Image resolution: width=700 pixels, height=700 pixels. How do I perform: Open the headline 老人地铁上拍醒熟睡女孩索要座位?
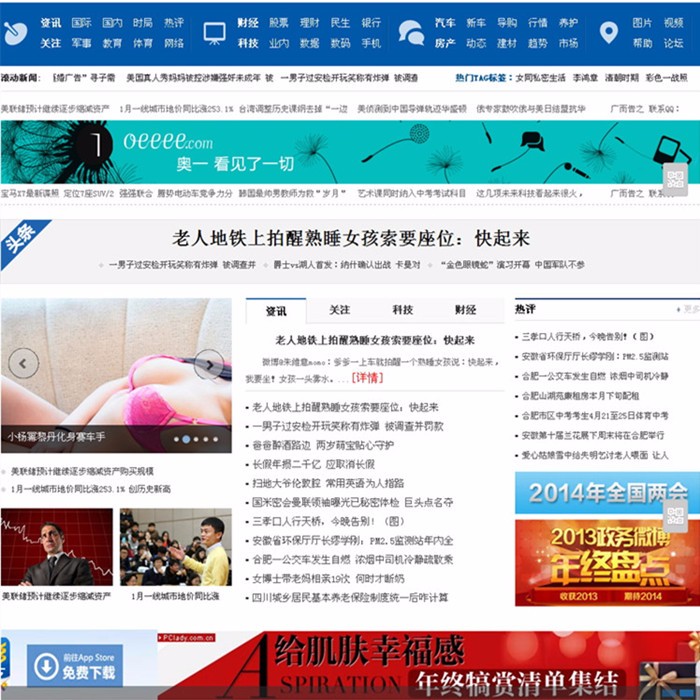tap(350, 238)
